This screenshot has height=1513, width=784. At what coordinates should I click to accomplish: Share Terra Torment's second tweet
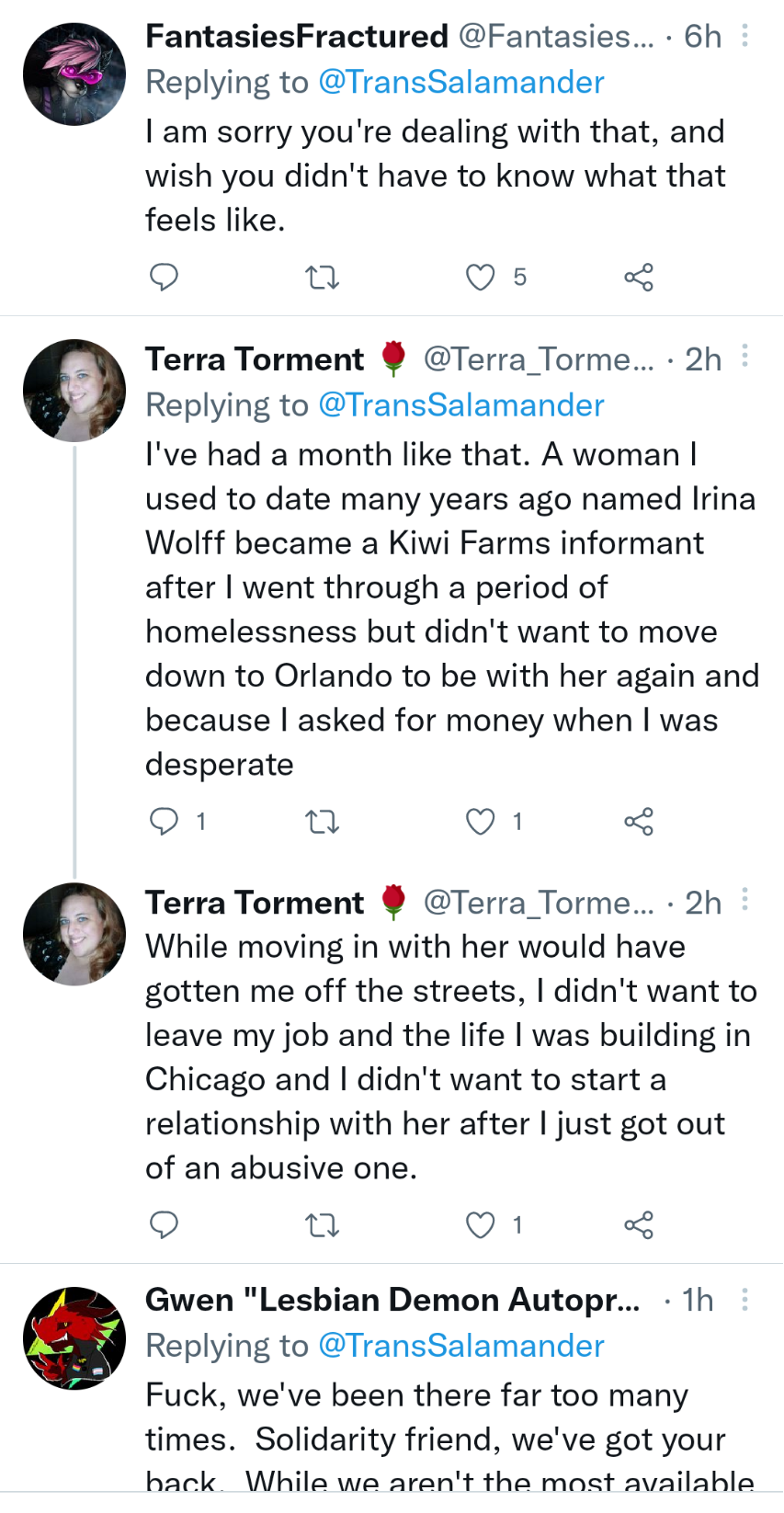point(639,1224)
